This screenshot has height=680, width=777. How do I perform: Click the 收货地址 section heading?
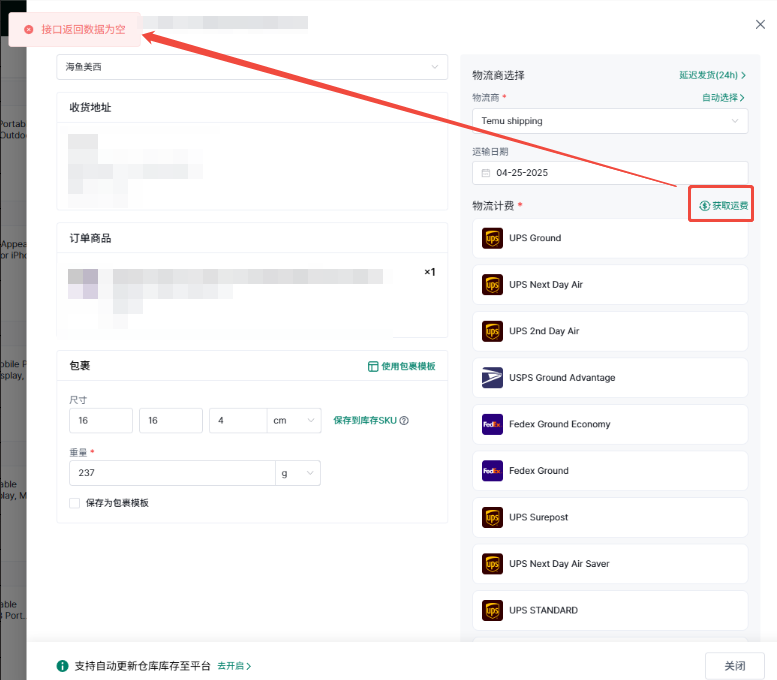90,108
